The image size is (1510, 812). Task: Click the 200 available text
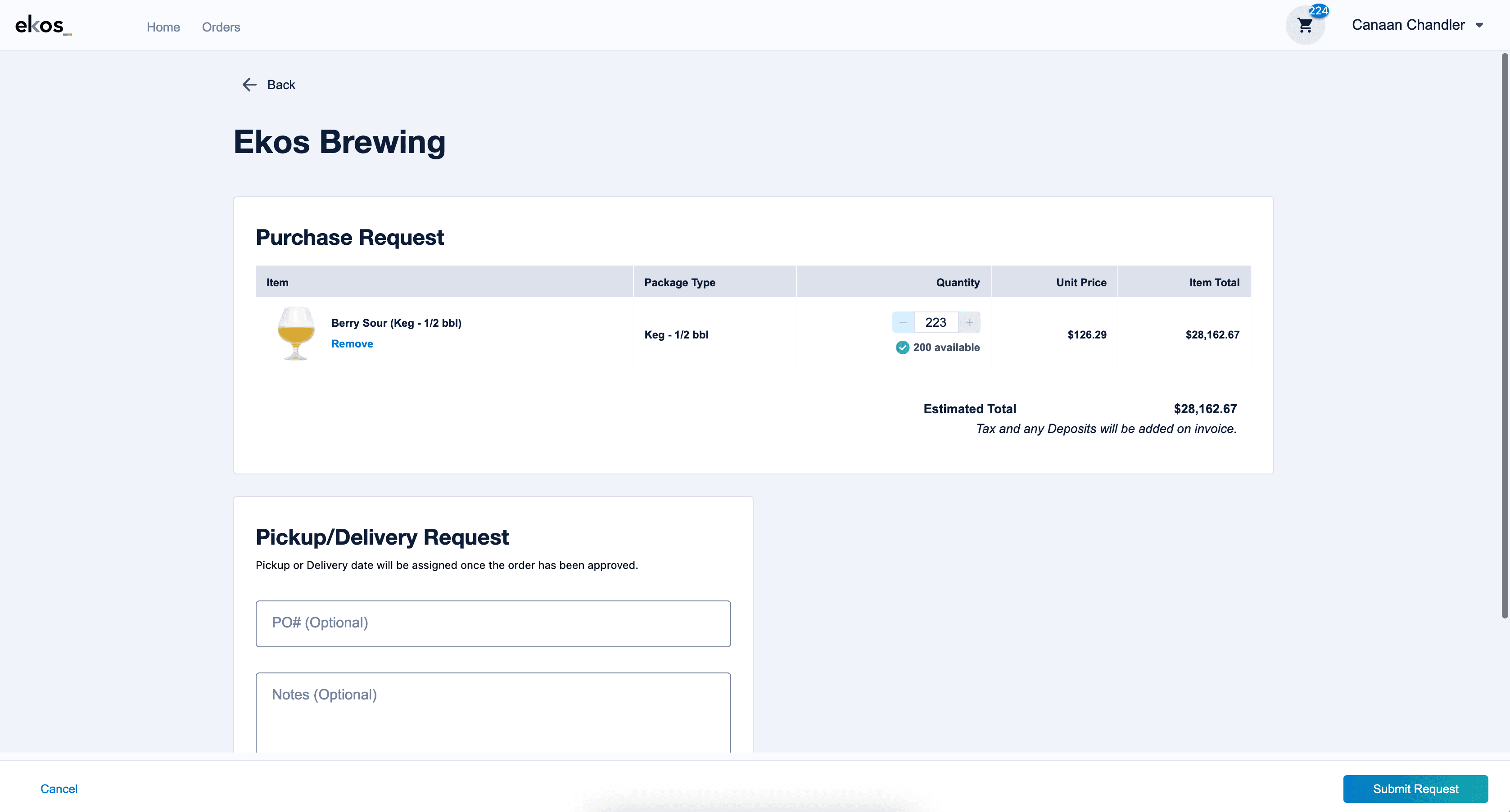(946, 347)
